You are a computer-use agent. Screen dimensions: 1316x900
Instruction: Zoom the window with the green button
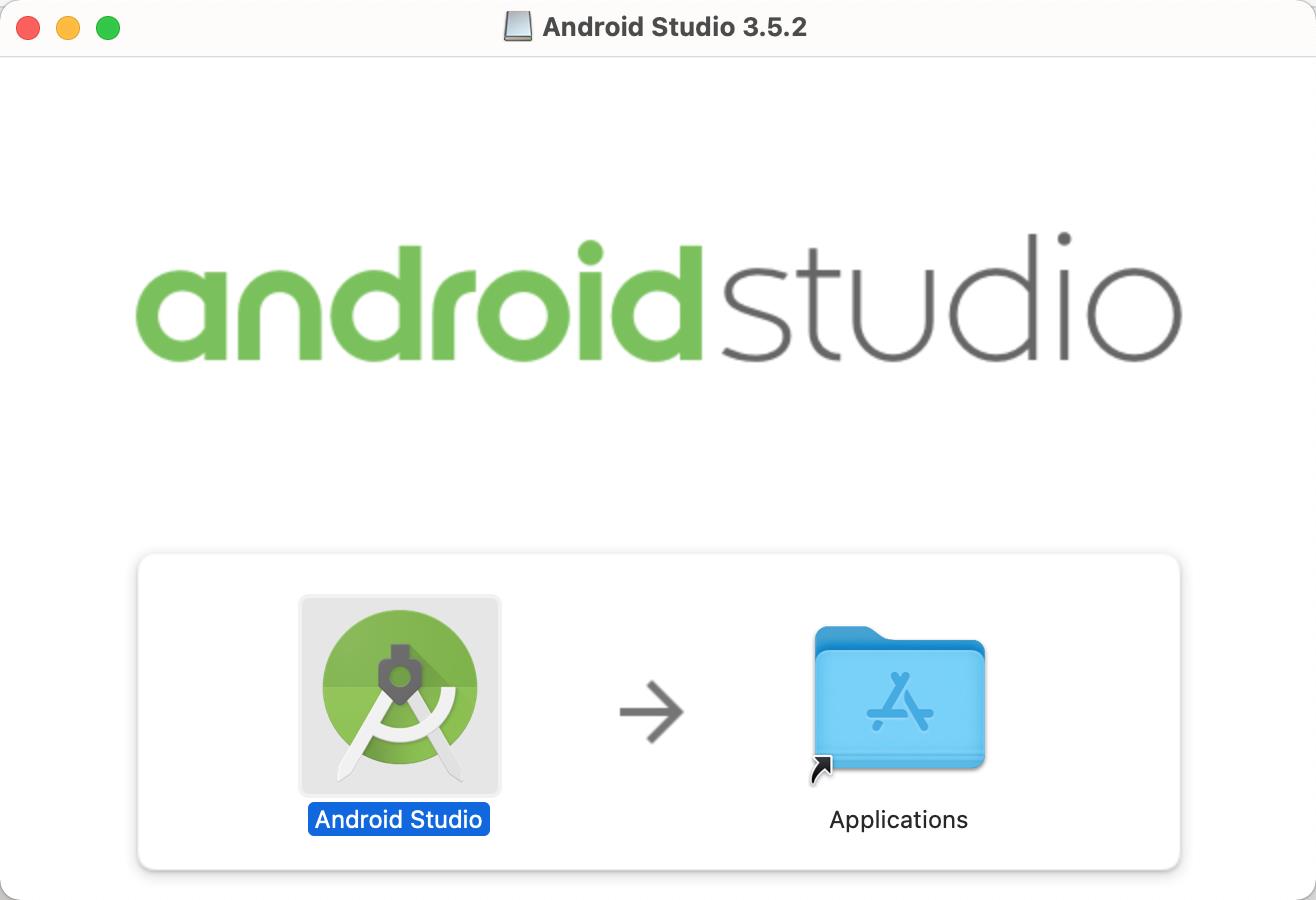tap(108, 28)
